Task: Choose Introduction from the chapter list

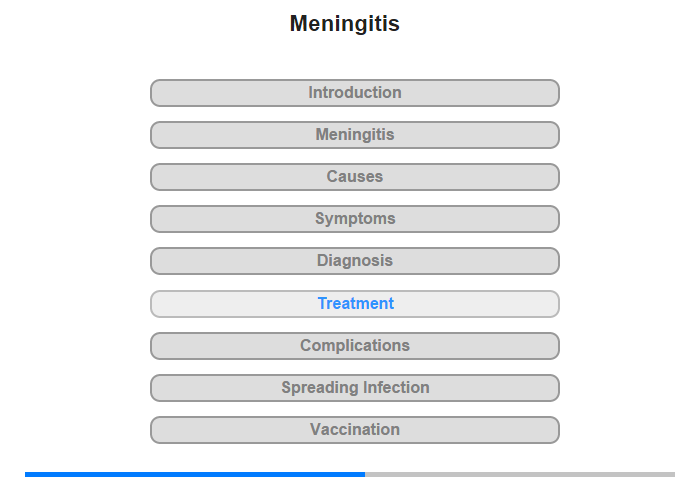Action: 355,93
